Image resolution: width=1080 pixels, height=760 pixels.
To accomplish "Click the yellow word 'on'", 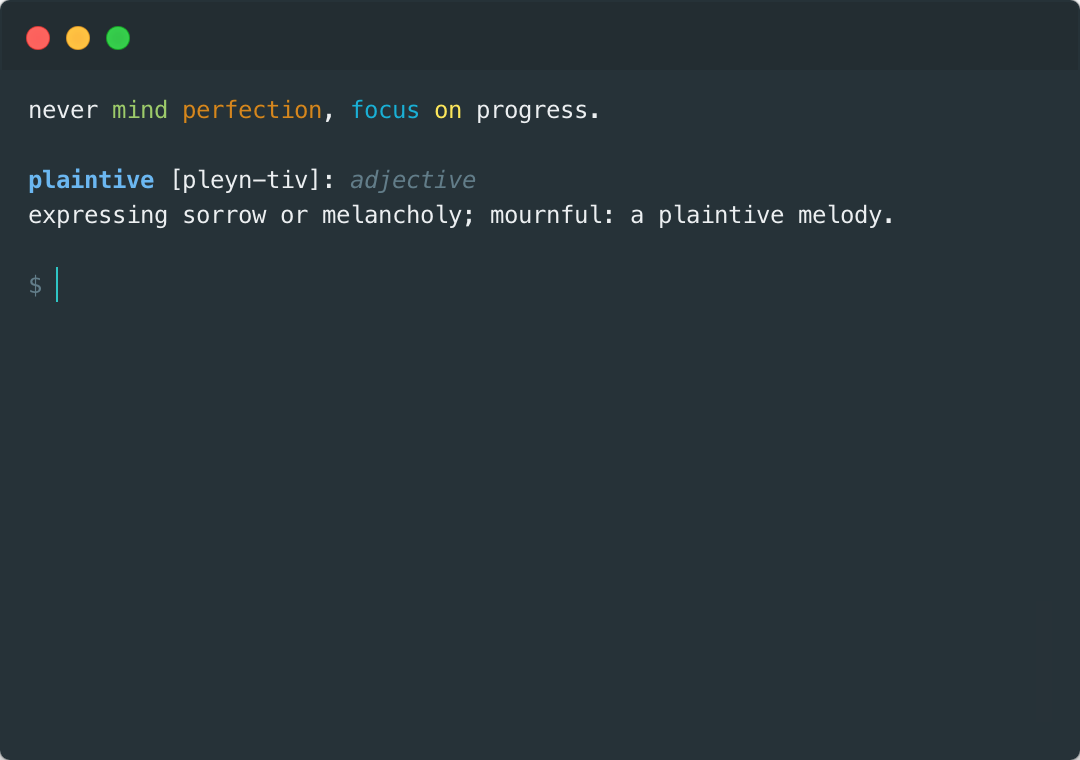I will 447,110.
